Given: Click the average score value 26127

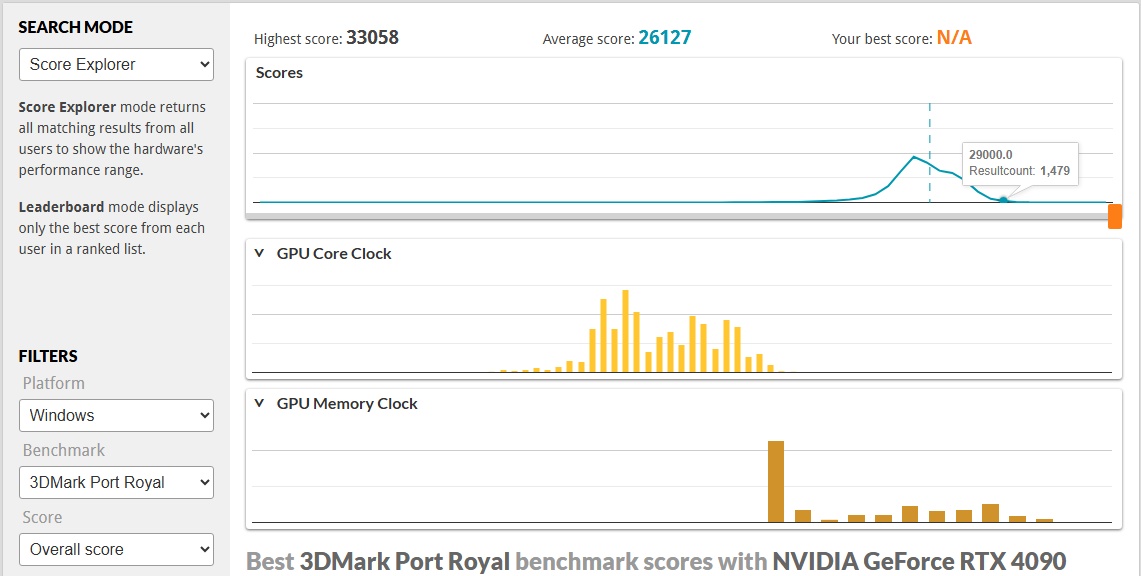Looking at the screenshot, I should coord(664,38).
